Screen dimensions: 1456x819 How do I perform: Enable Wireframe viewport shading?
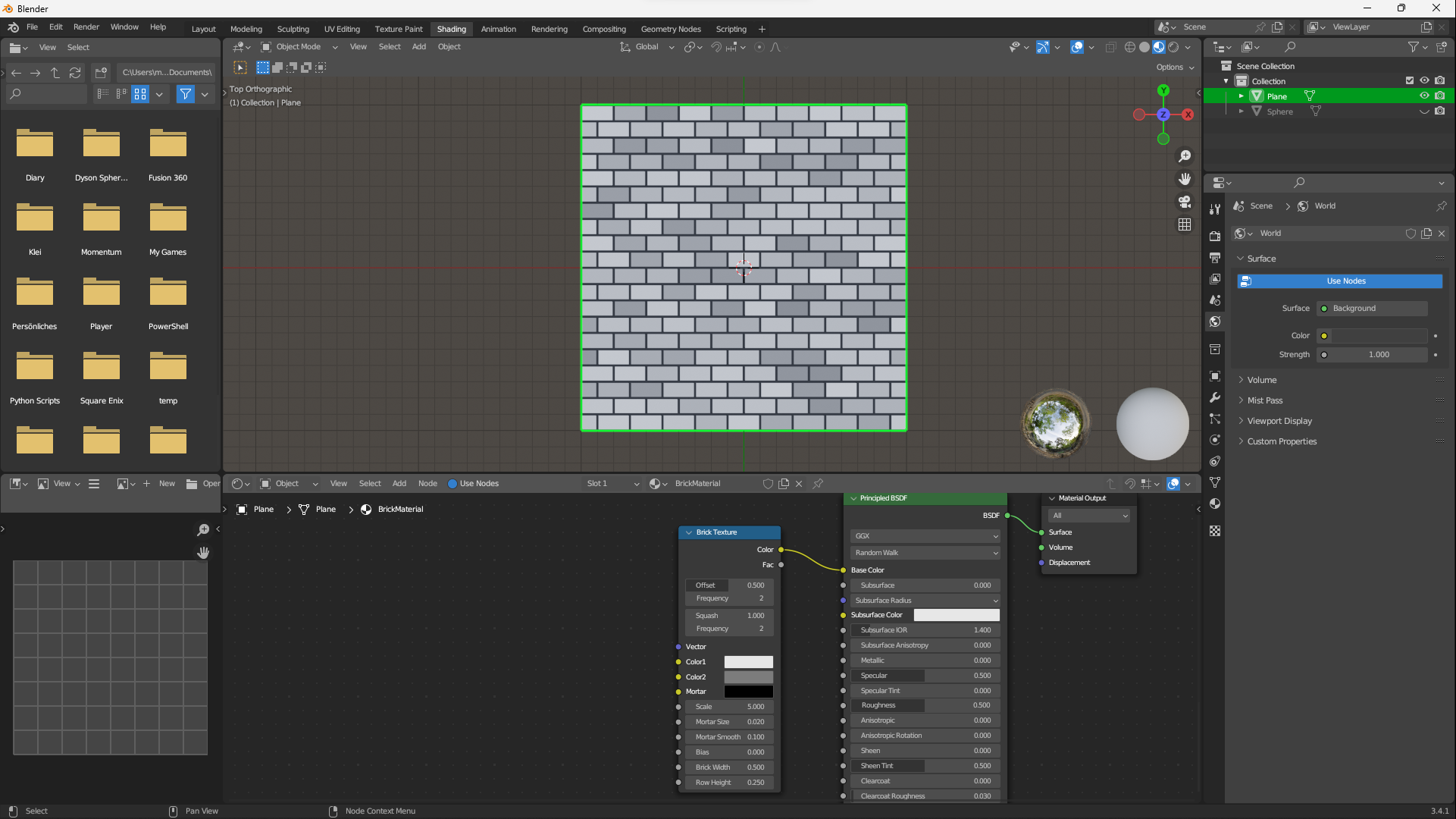point(1129,47)
